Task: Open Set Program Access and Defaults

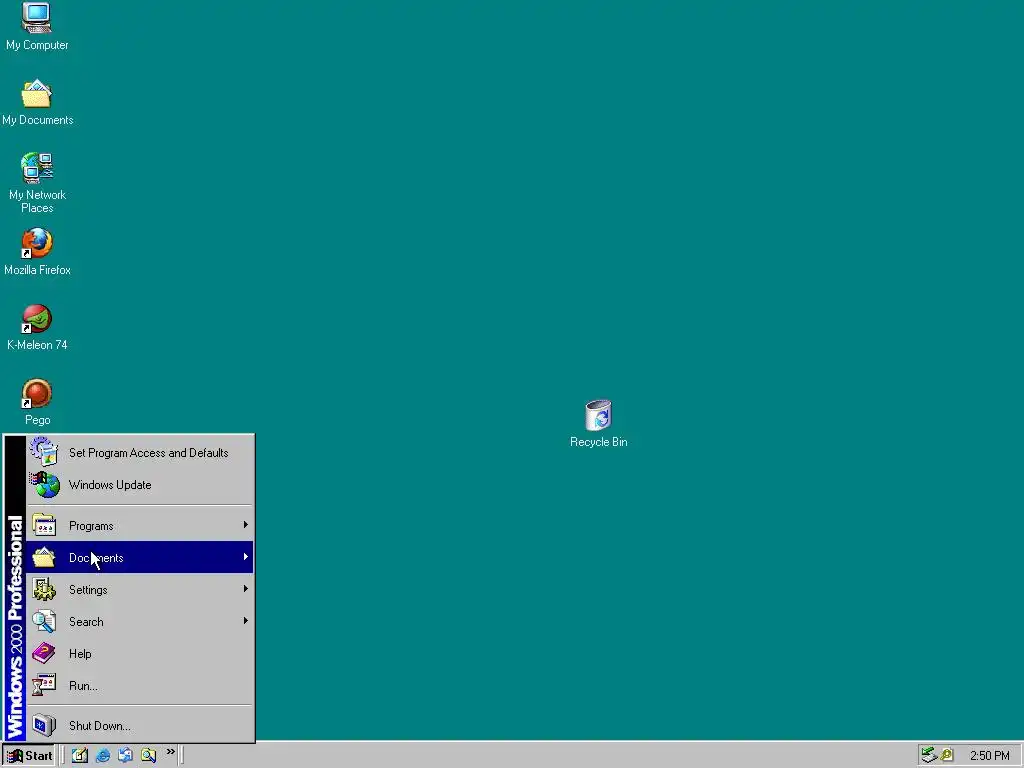Action: pos(140,453)
